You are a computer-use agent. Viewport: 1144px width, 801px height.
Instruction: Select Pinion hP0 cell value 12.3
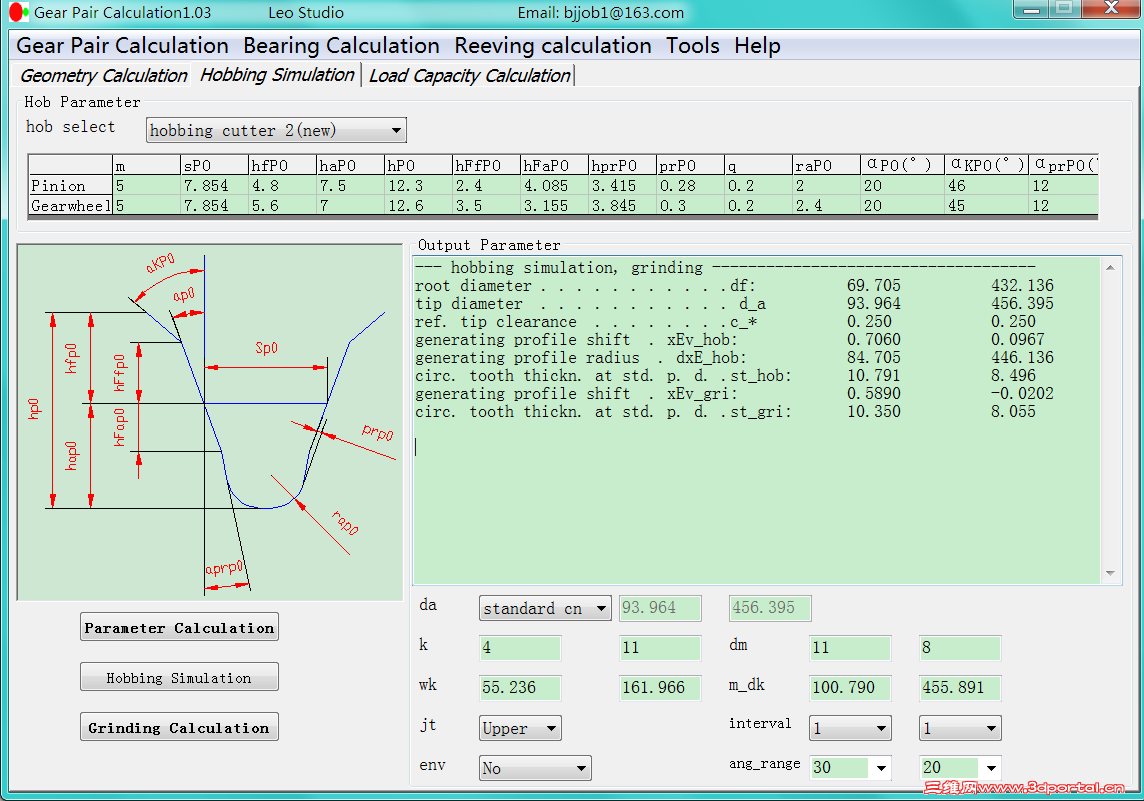pyautogui.click(x=418, y=185)
